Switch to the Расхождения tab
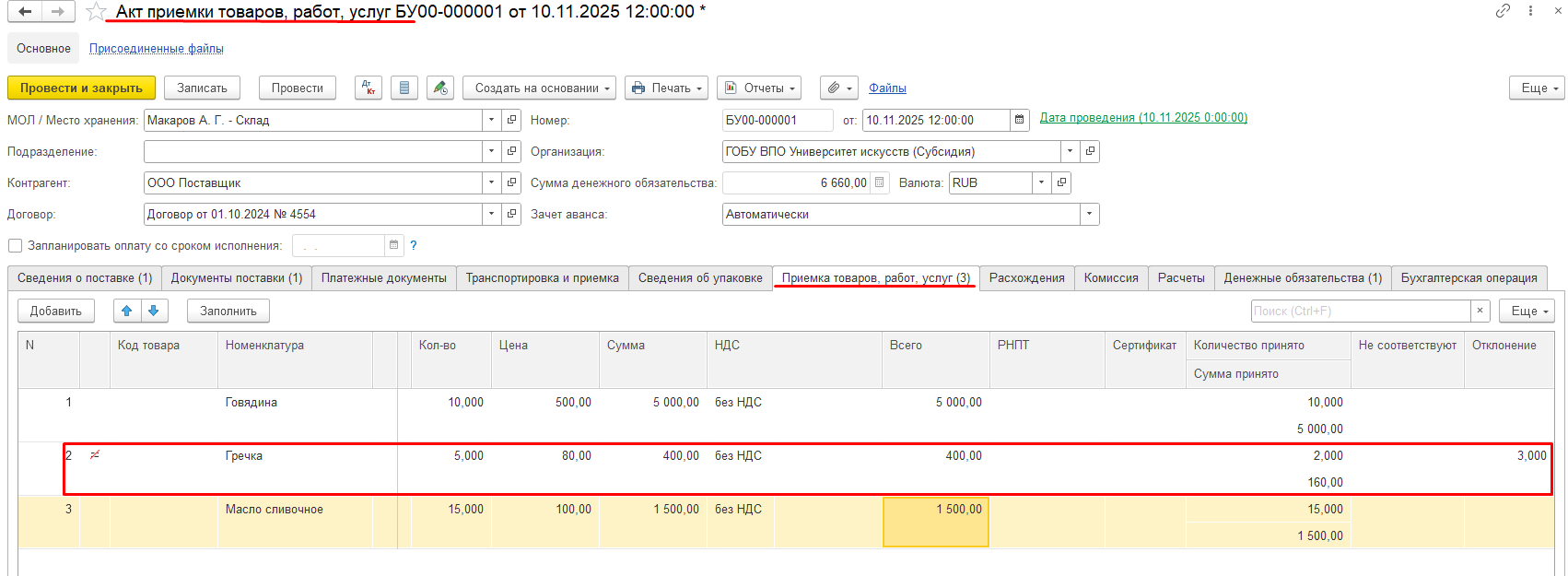Screen dimensions: 1568x576 1026,277
